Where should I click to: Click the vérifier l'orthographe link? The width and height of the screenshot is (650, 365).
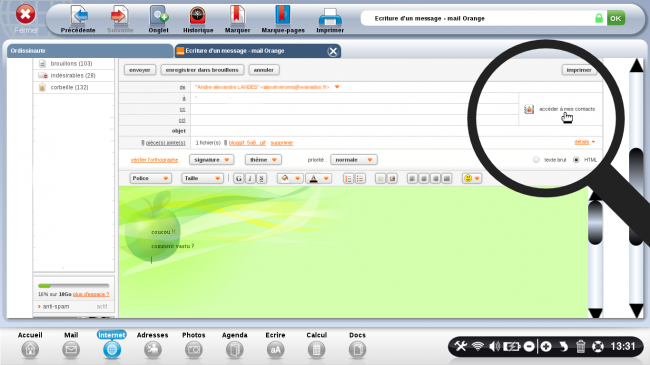[155, 160]
